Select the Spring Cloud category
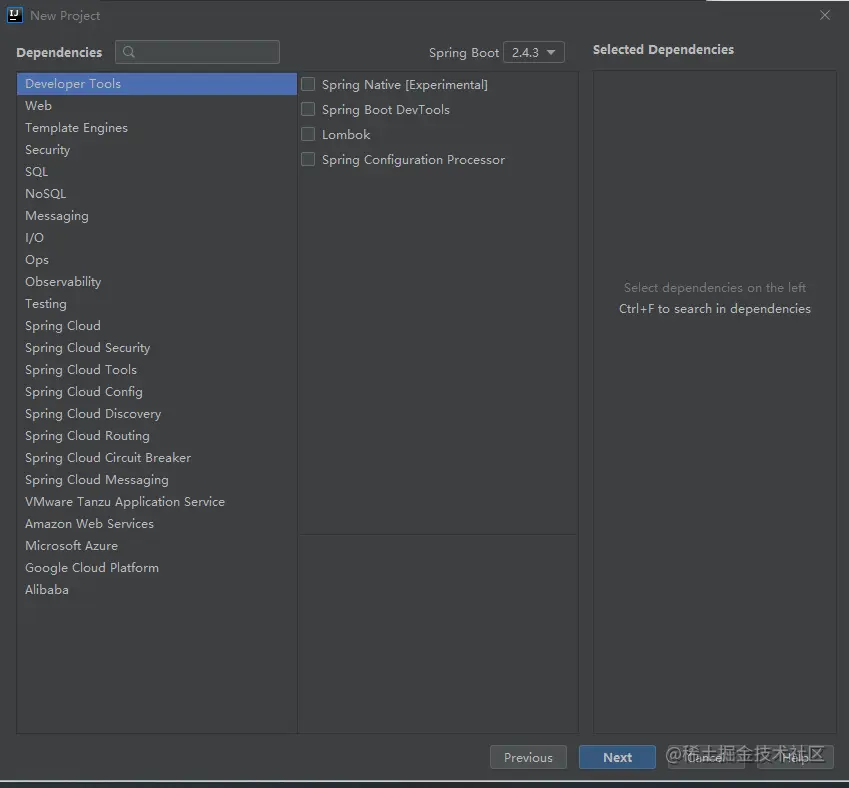Image resolution: width=849 pixels, height=788 pixels. pyautogui.click(x=156, y=325)
